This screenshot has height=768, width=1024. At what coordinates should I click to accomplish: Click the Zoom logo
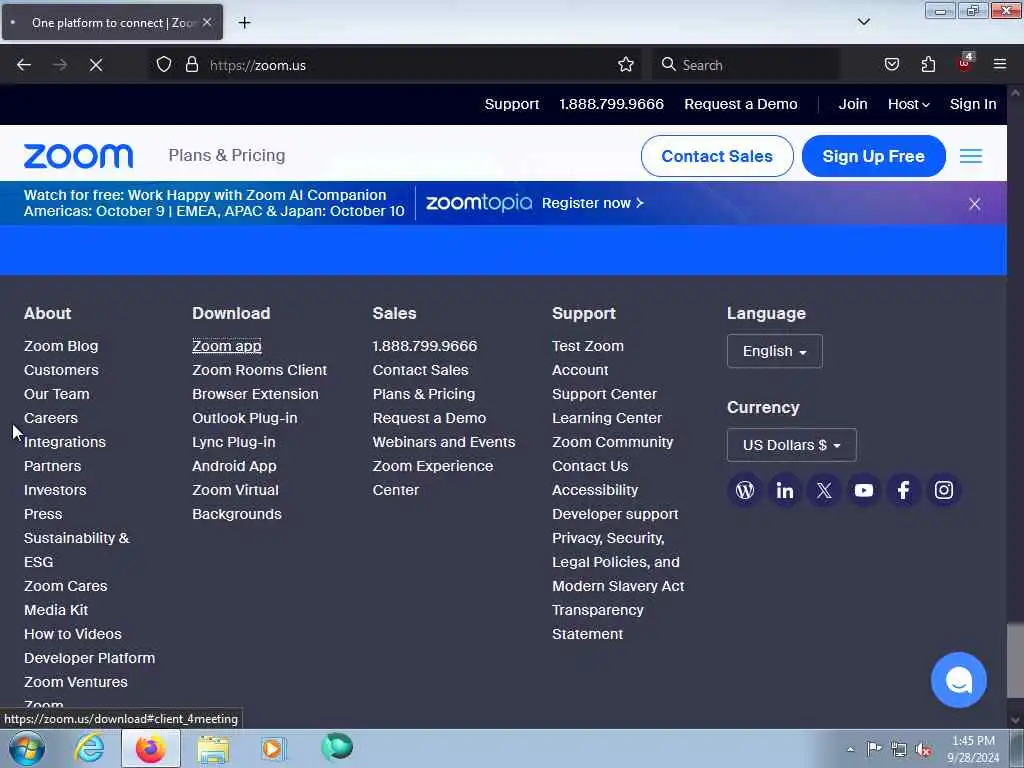pyautogui.click(x=78, y=156)
